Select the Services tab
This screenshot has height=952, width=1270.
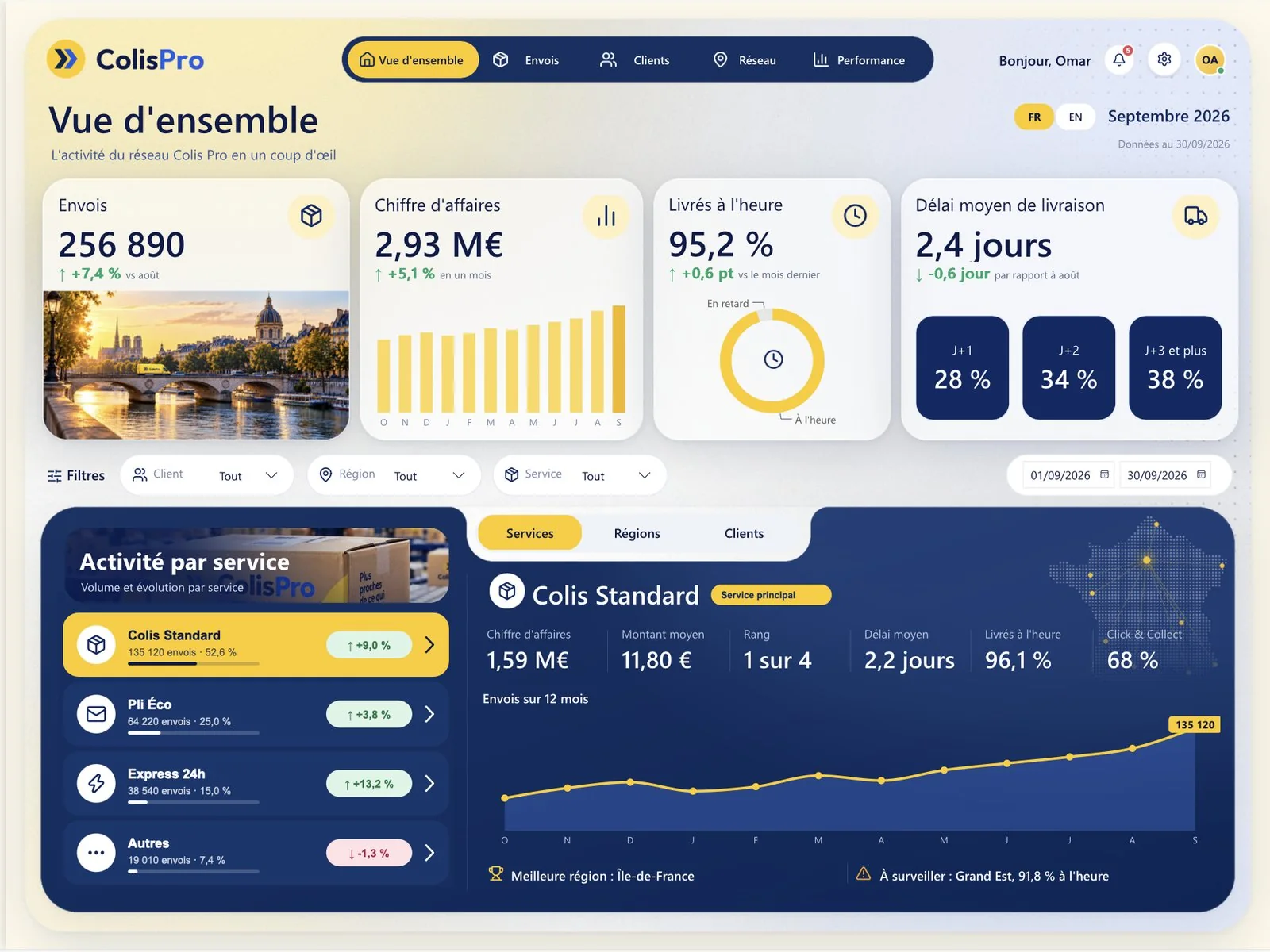(530, 533)
